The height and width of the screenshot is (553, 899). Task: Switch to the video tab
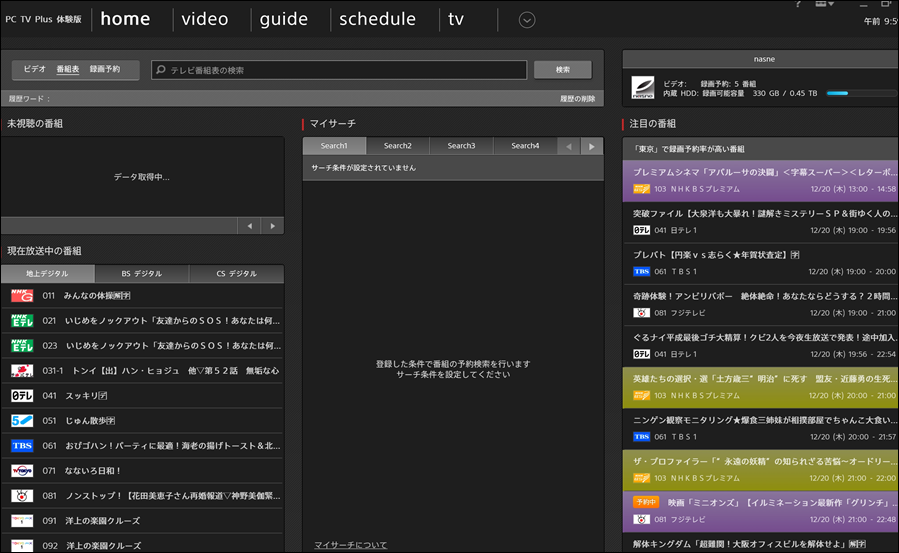205,19
